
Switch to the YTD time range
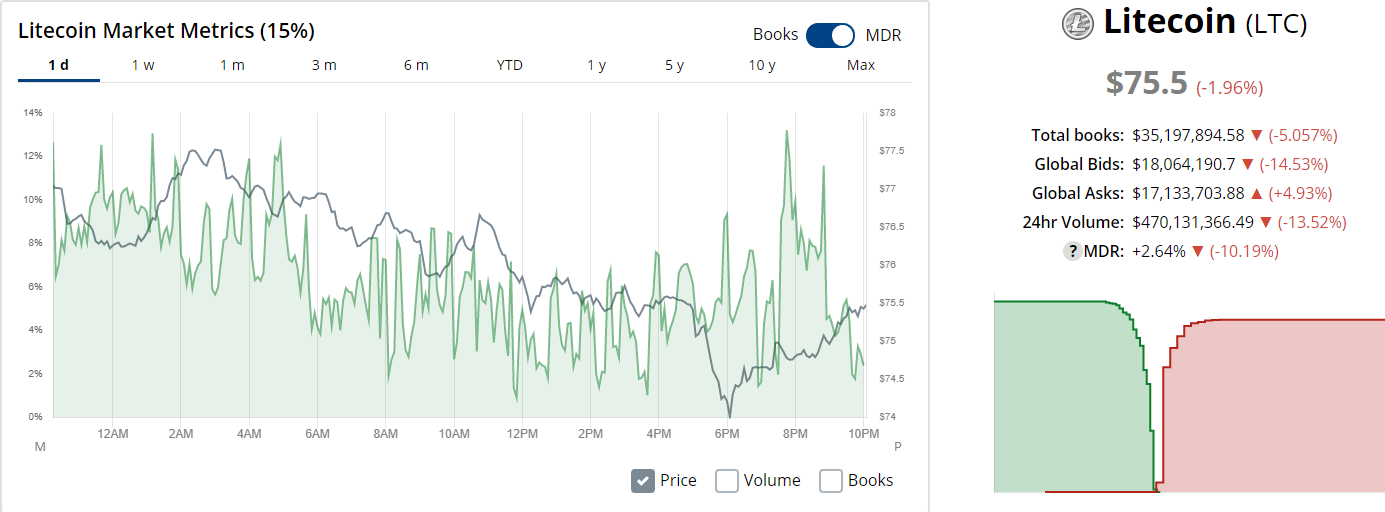coord(510,65)
